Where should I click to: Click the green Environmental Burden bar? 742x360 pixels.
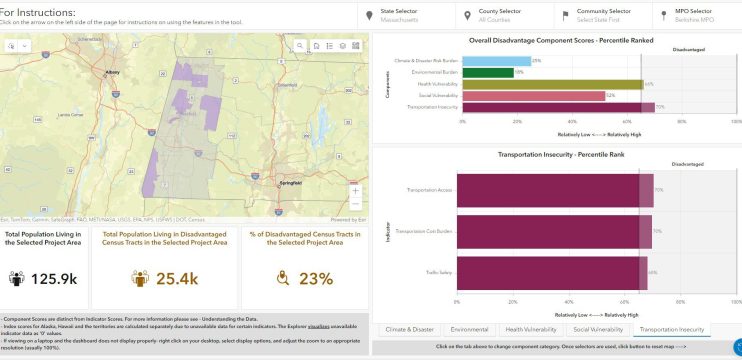click(x=488, y=73)
